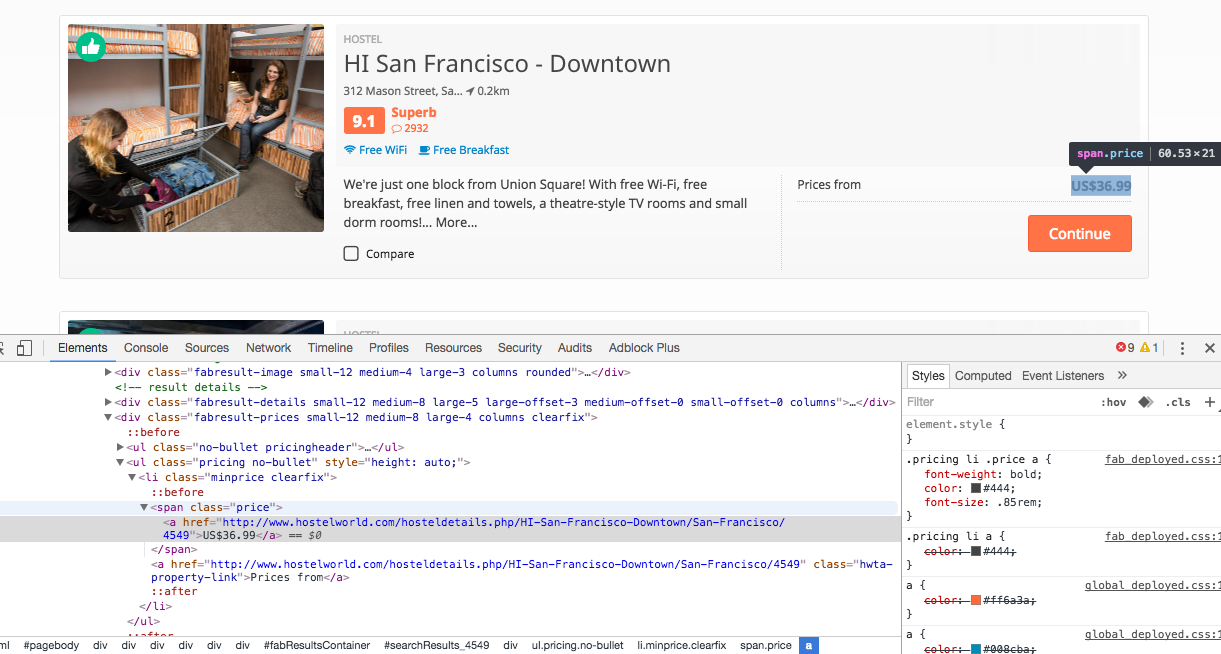Click the new style rule plus icon
This screenshot has width=1221, height=654.
coord(1210,402)
